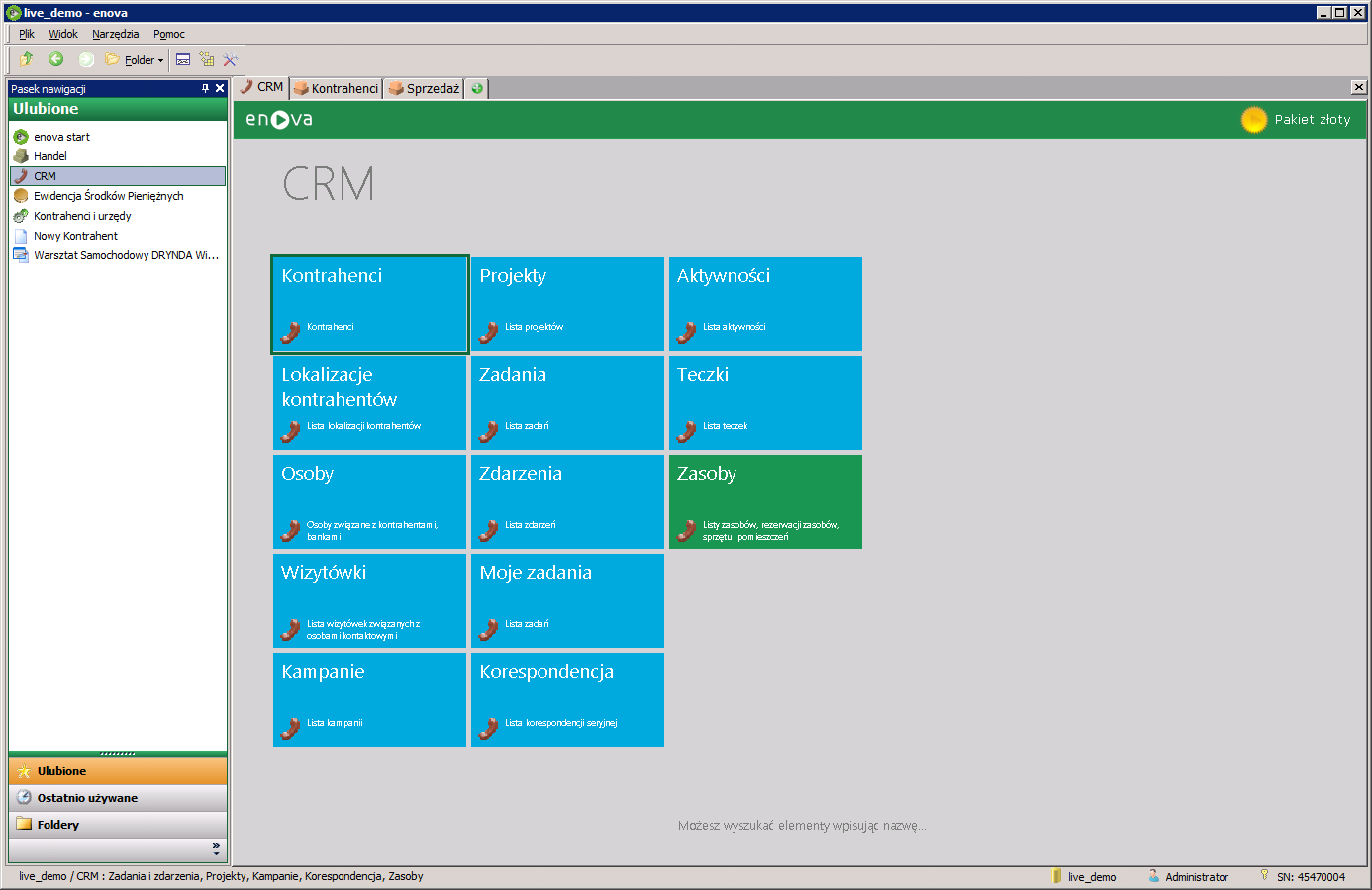Open the Moje zadania tile

(x=567, y=601)
